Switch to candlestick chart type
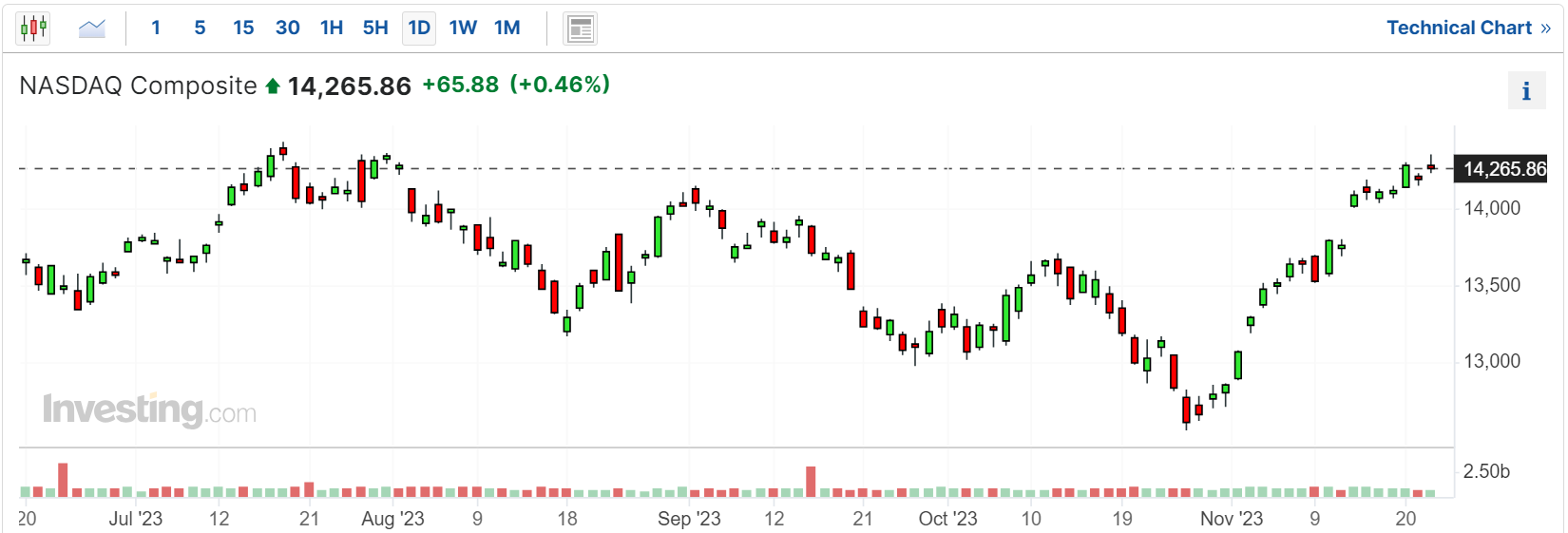 33,28
